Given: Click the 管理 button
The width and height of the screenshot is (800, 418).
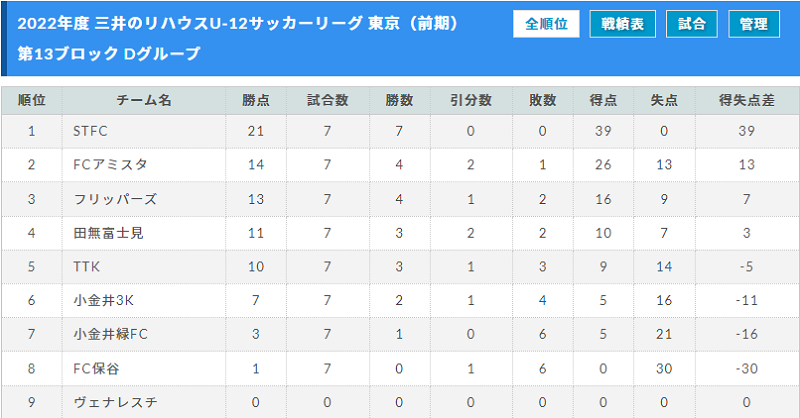Looking at the screenshot, I should tap(754, 24).
